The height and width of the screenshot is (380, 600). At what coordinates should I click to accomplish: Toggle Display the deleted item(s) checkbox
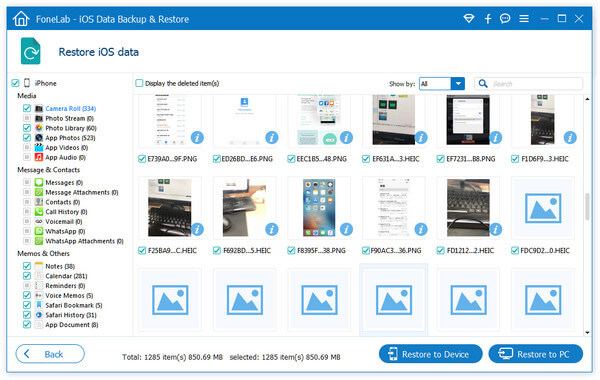tap(139, 83)
